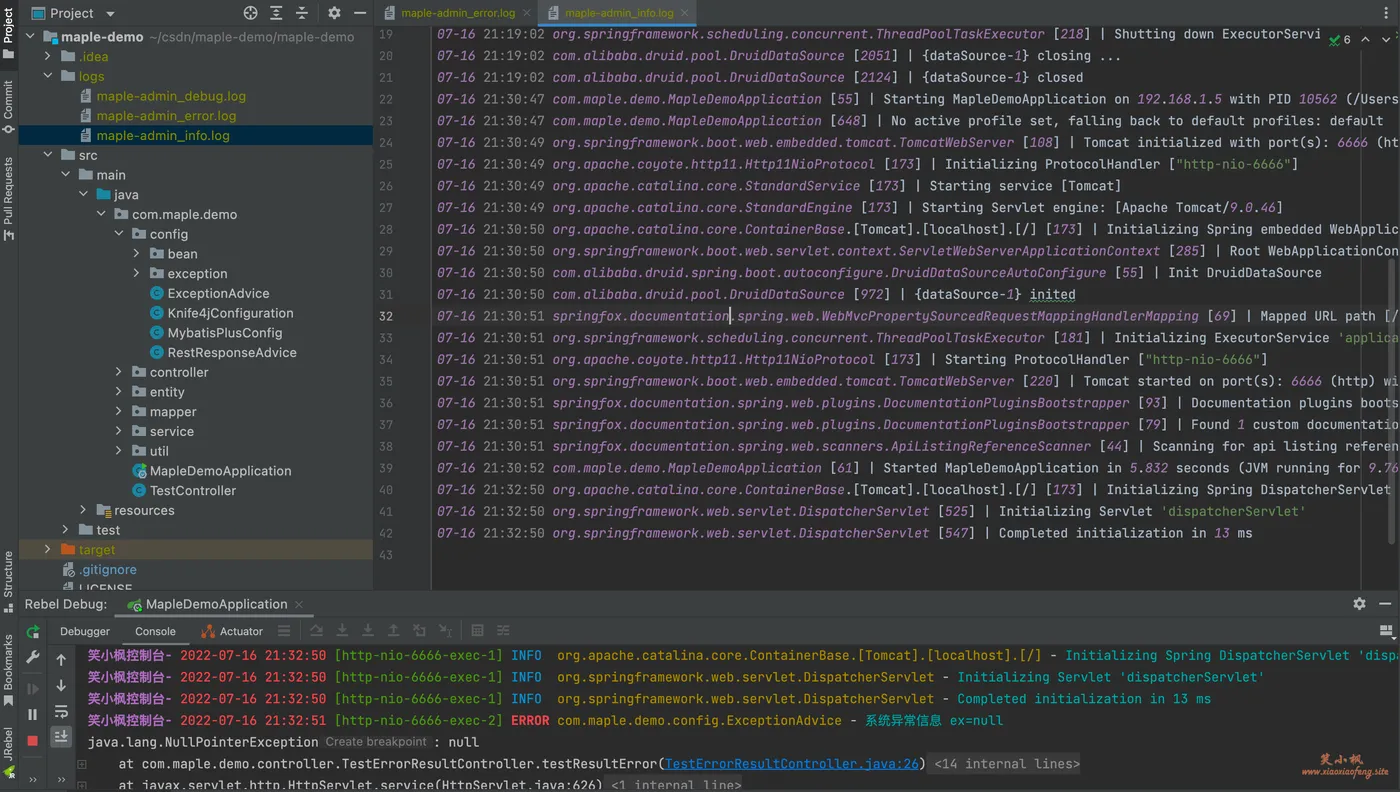Viewport: 1400px width, 792px height.
Task: Click down arrow in console gutter
Action: point(61,686)
